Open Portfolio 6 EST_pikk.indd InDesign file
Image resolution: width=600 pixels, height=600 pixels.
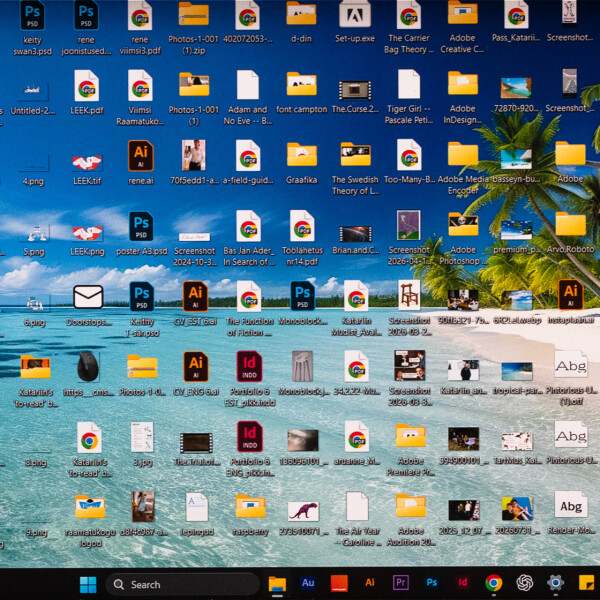click(x=249, y=367)
